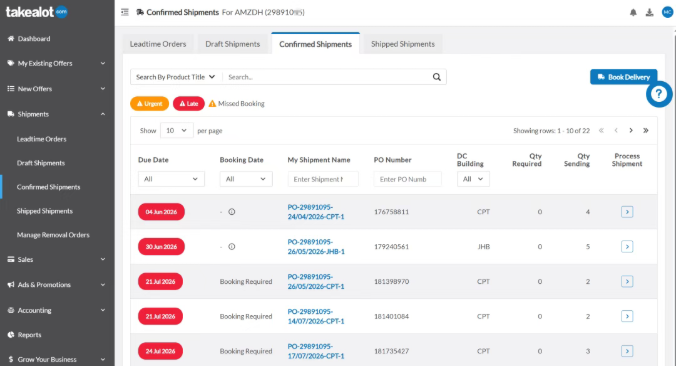Filter by Missed Booking warning
This screenshot has width=679, height=368.
236,104
